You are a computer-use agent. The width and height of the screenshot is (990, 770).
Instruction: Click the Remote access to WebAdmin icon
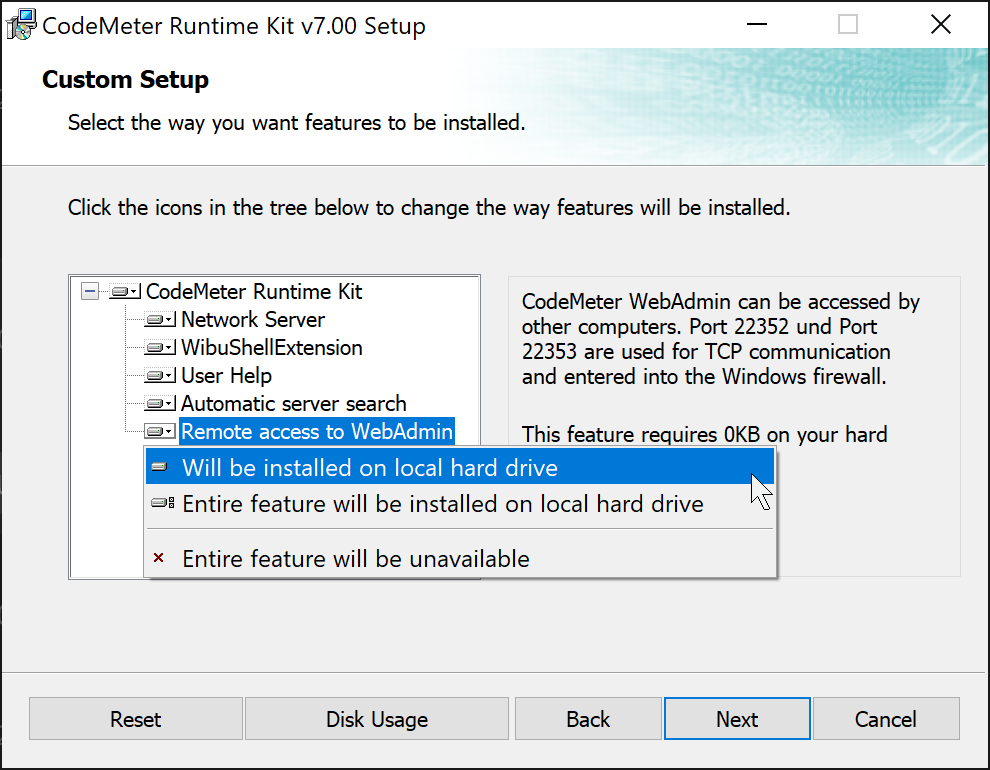(160, 432)
